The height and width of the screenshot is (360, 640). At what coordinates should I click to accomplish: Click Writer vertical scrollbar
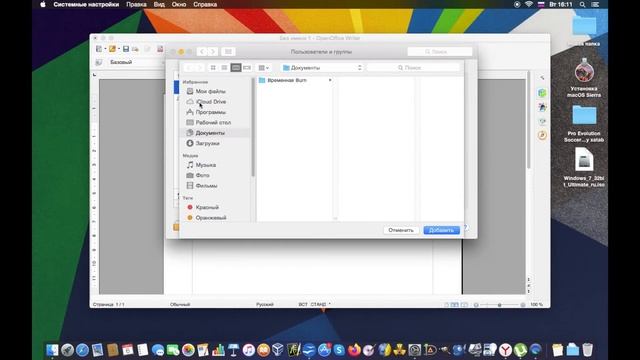tap(529, 120)
